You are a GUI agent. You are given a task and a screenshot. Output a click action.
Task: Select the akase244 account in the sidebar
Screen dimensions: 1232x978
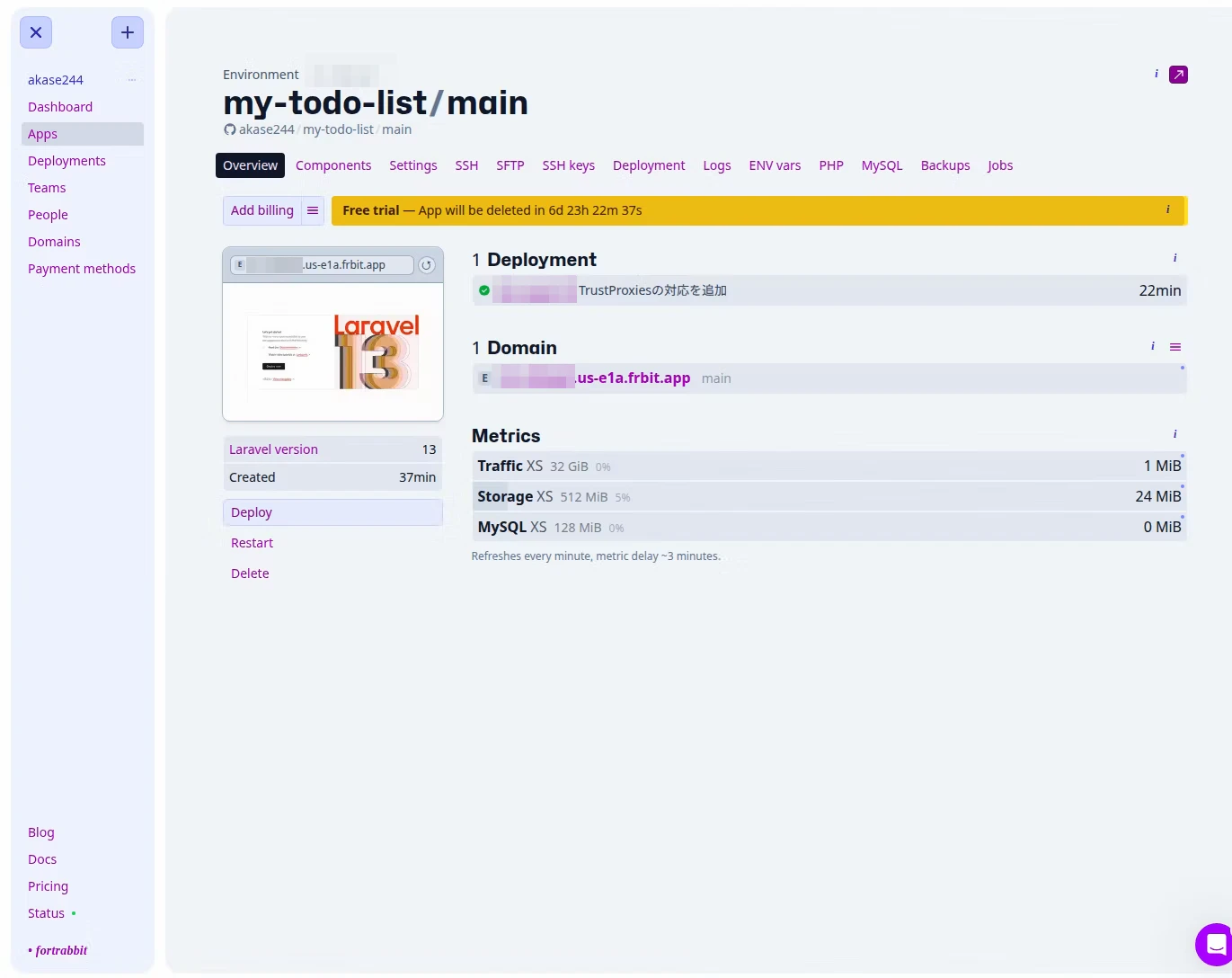pyautogui.click(x=56, y=80)
